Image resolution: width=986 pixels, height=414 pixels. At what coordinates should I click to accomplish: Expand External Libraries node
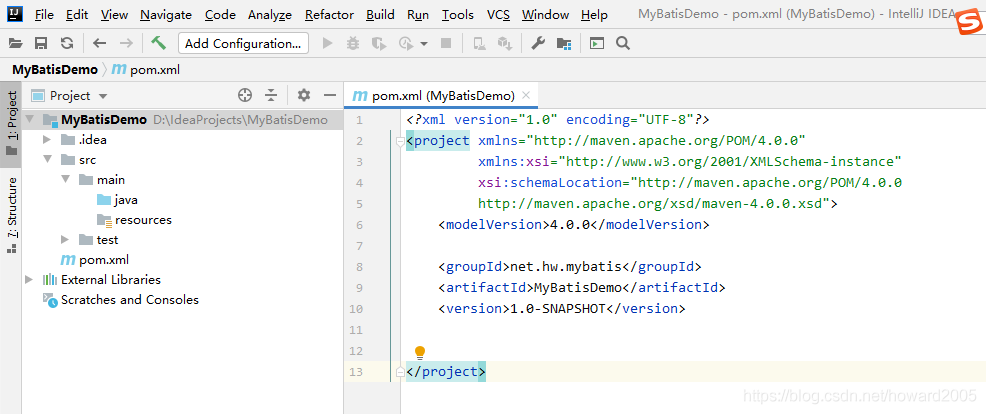(x=29, y=279)
